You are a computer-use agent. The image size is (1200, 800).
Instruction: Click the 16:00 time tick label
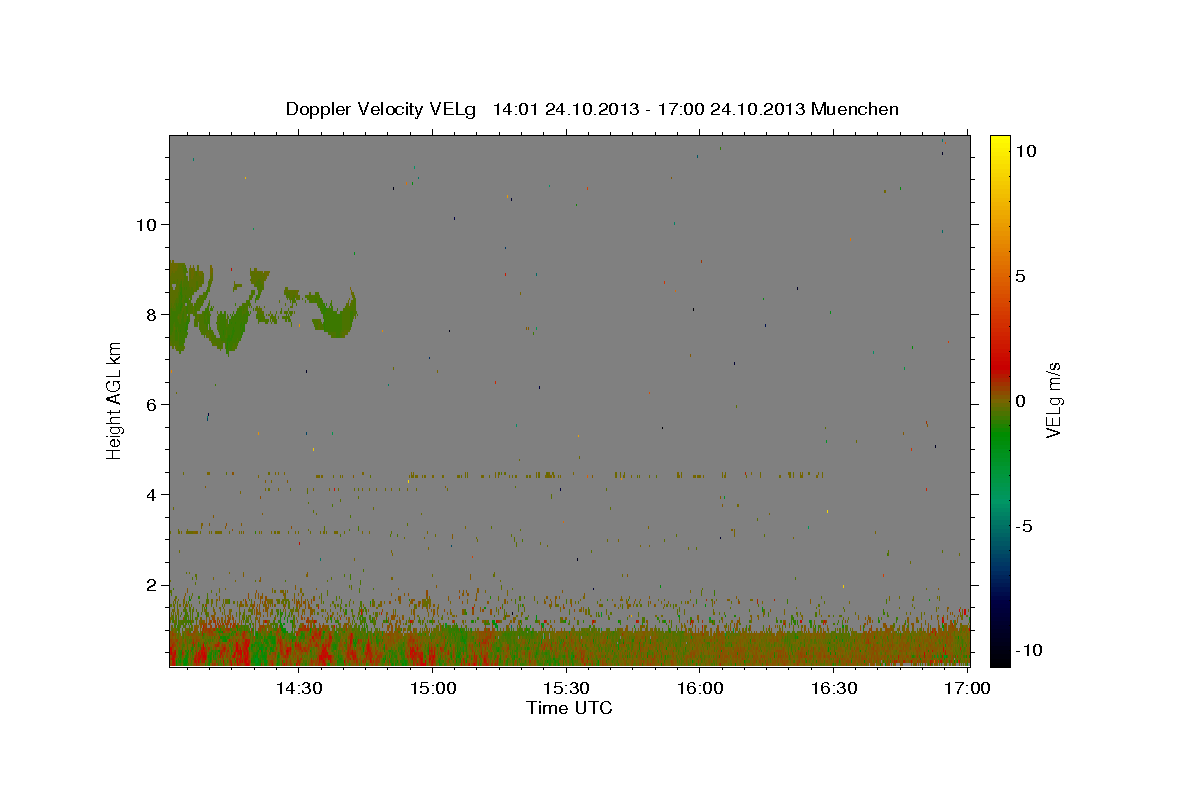[700, 688]
